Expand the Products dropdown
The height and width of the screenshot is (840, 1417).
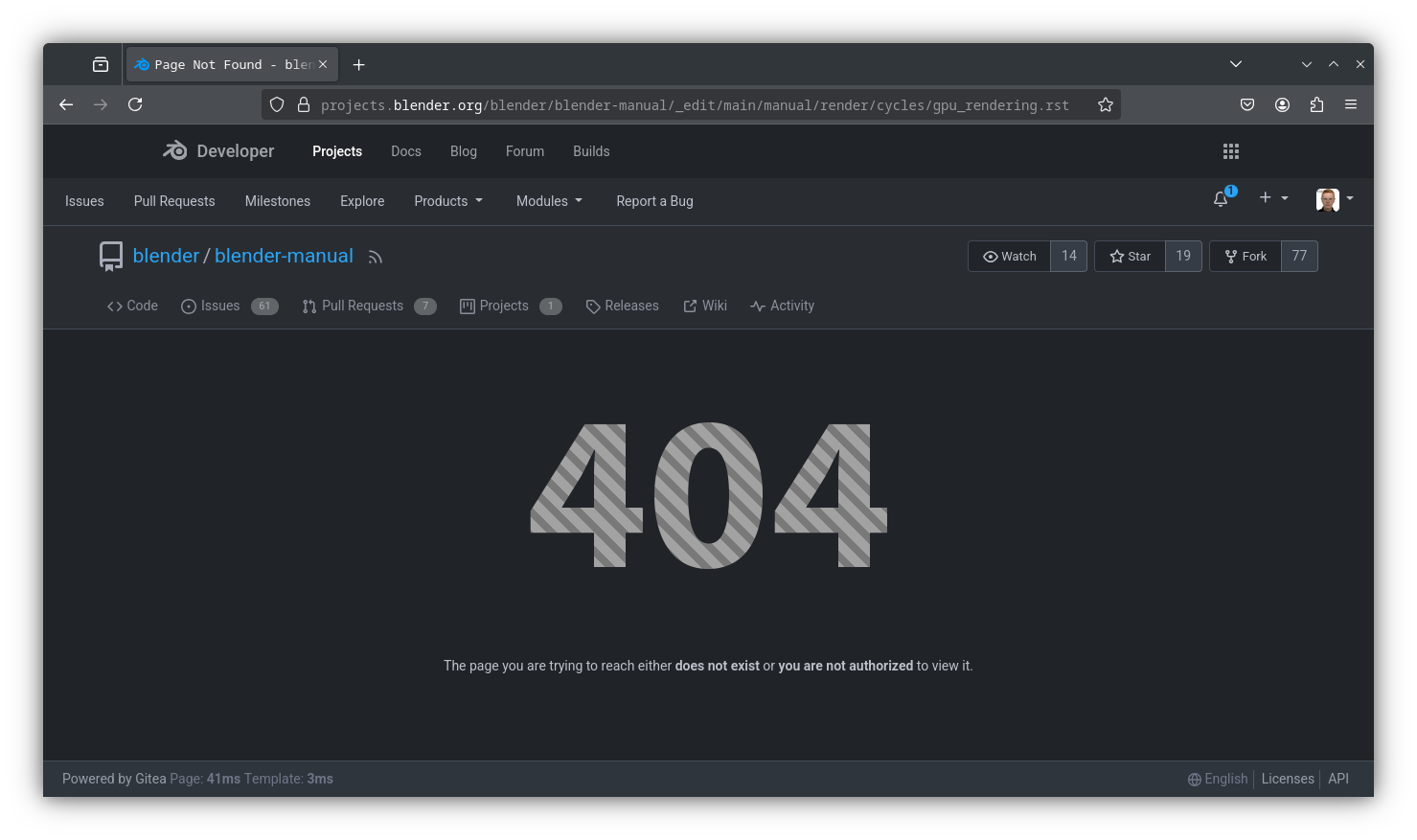click(x=448, y=201)
